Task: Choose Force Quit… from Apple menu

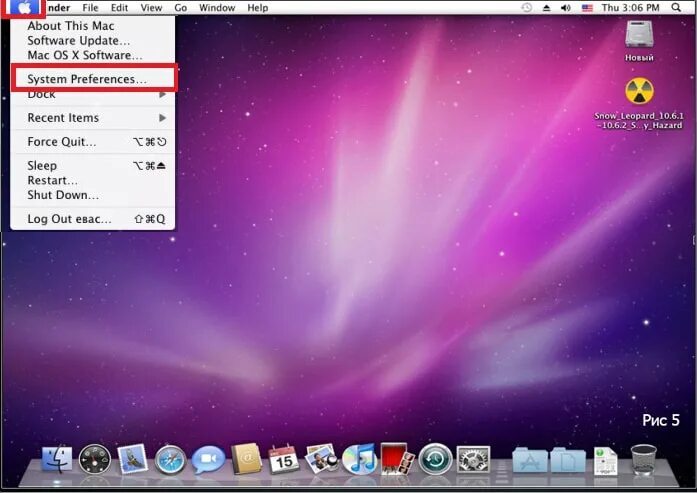Action: (92, 142)
